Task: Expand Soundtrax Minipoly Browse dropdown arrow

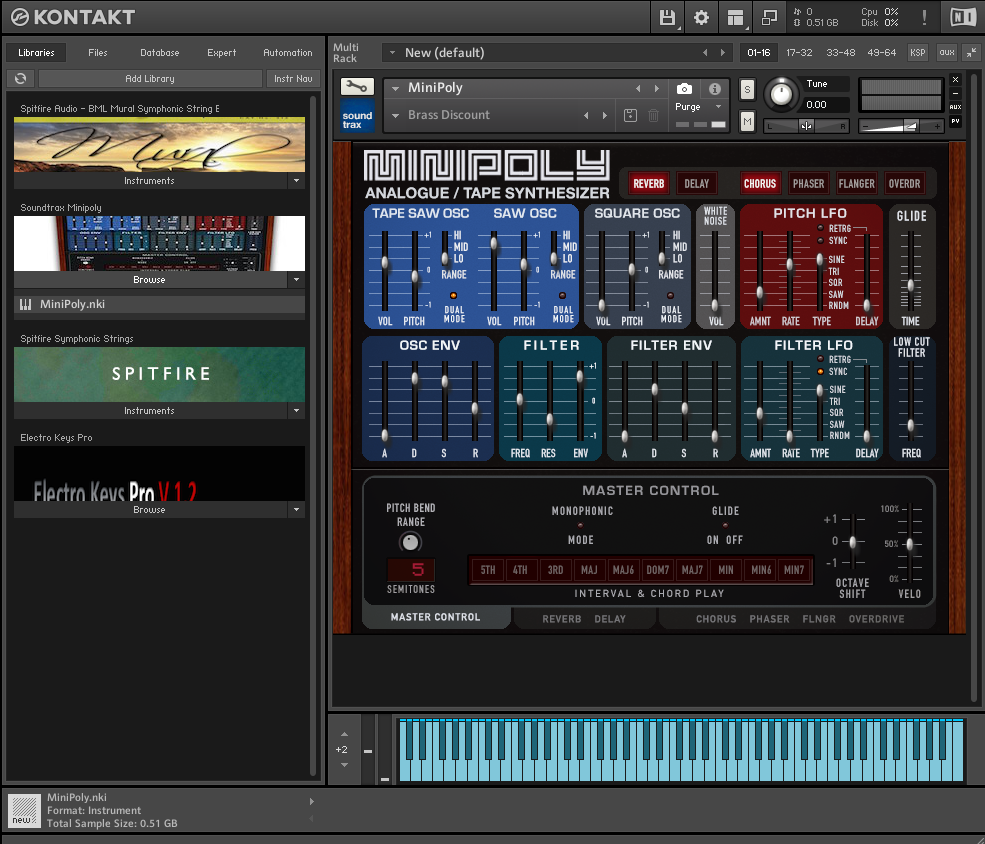Action: pyautogui.click(x=297, y=279)
